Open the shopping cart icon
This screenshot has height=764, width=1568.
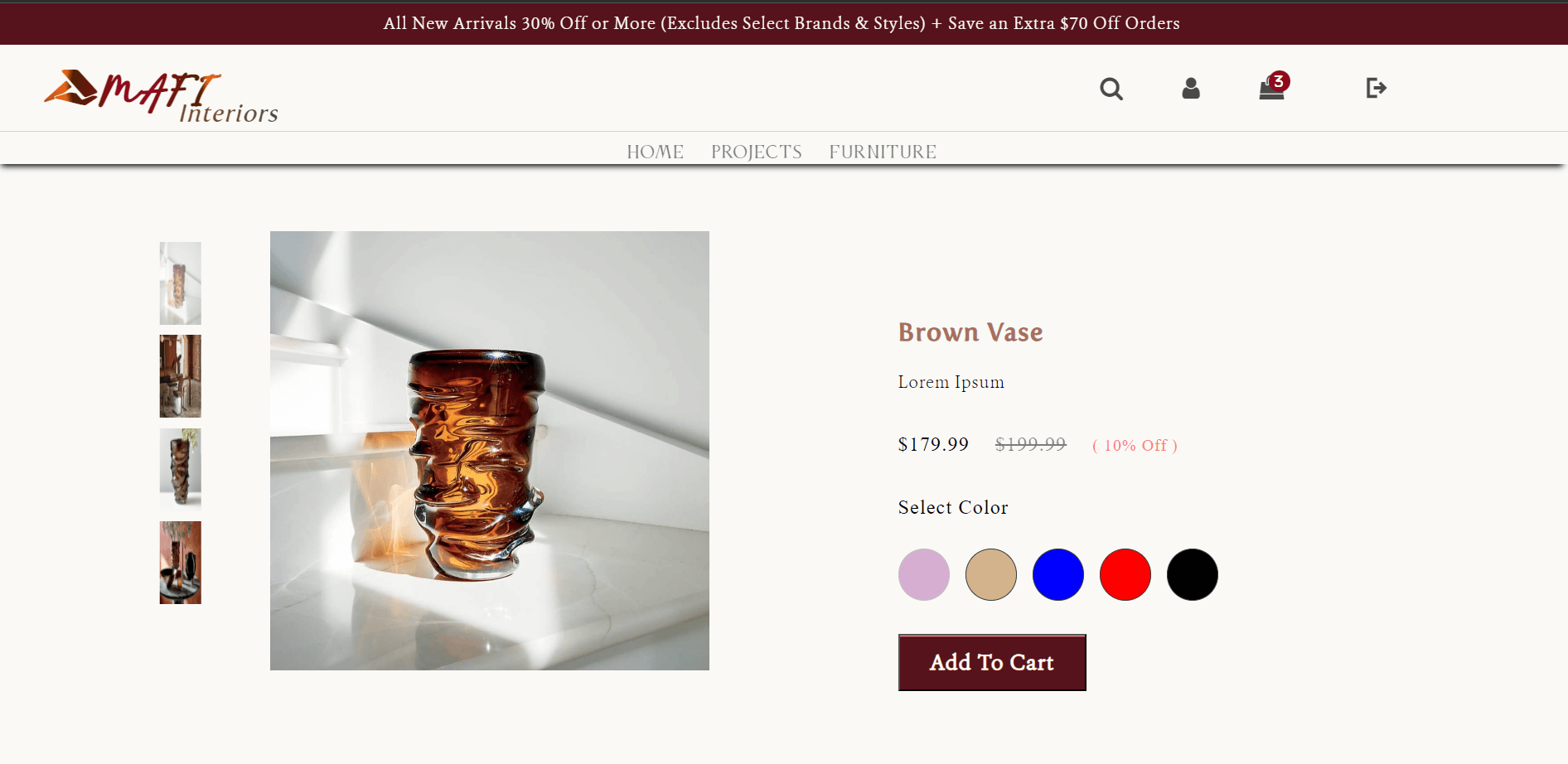pyautogui.click(x=1272, y=89)
